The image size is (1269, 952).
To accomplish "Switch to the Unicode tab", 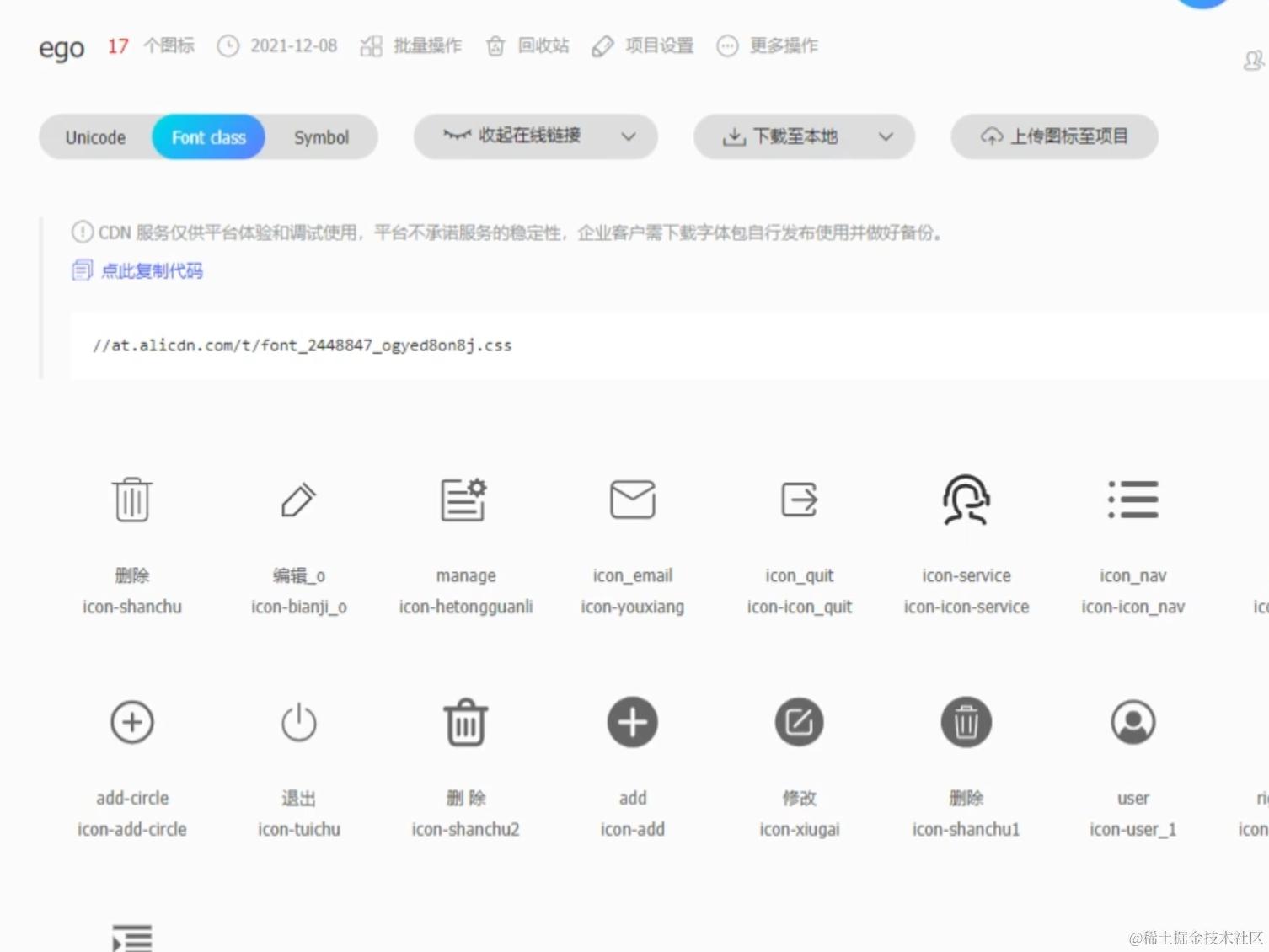I will coord(95,137).
